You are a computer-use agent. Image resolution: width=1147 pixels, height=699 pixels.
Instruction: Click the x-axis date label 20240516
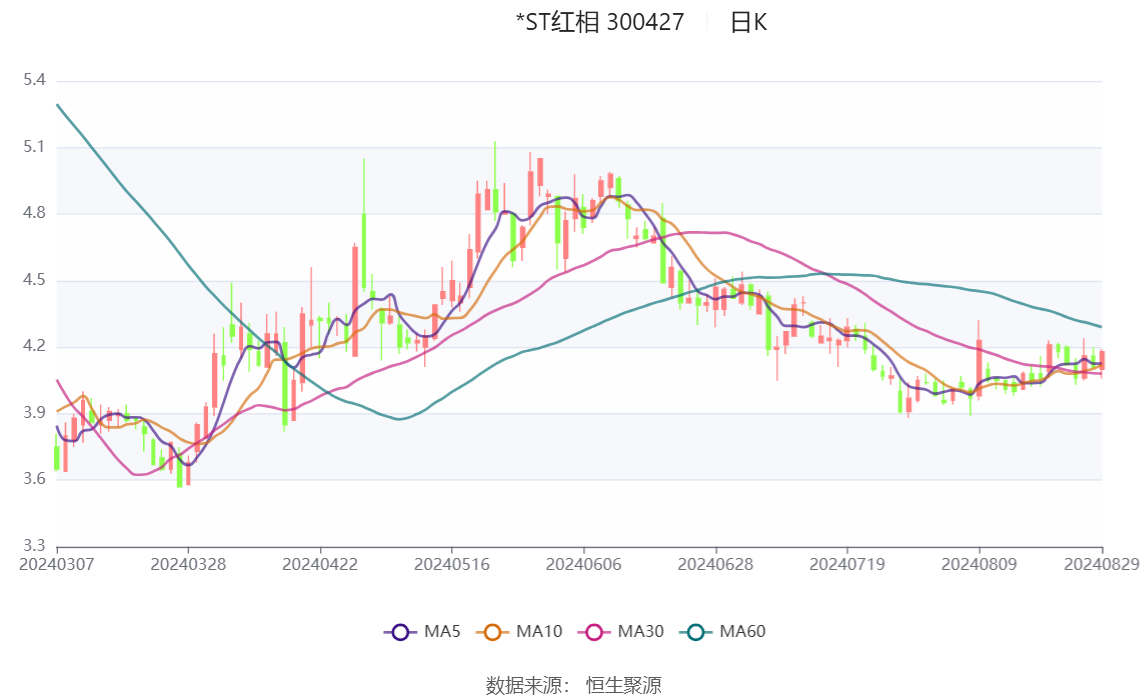coord(451,564)
